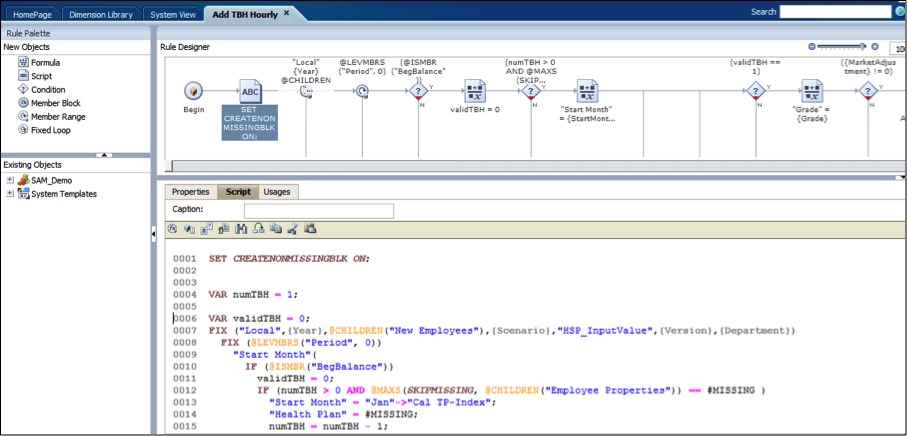
Task: Zoom in with the plus button
Action: click(x=875, y=47)
